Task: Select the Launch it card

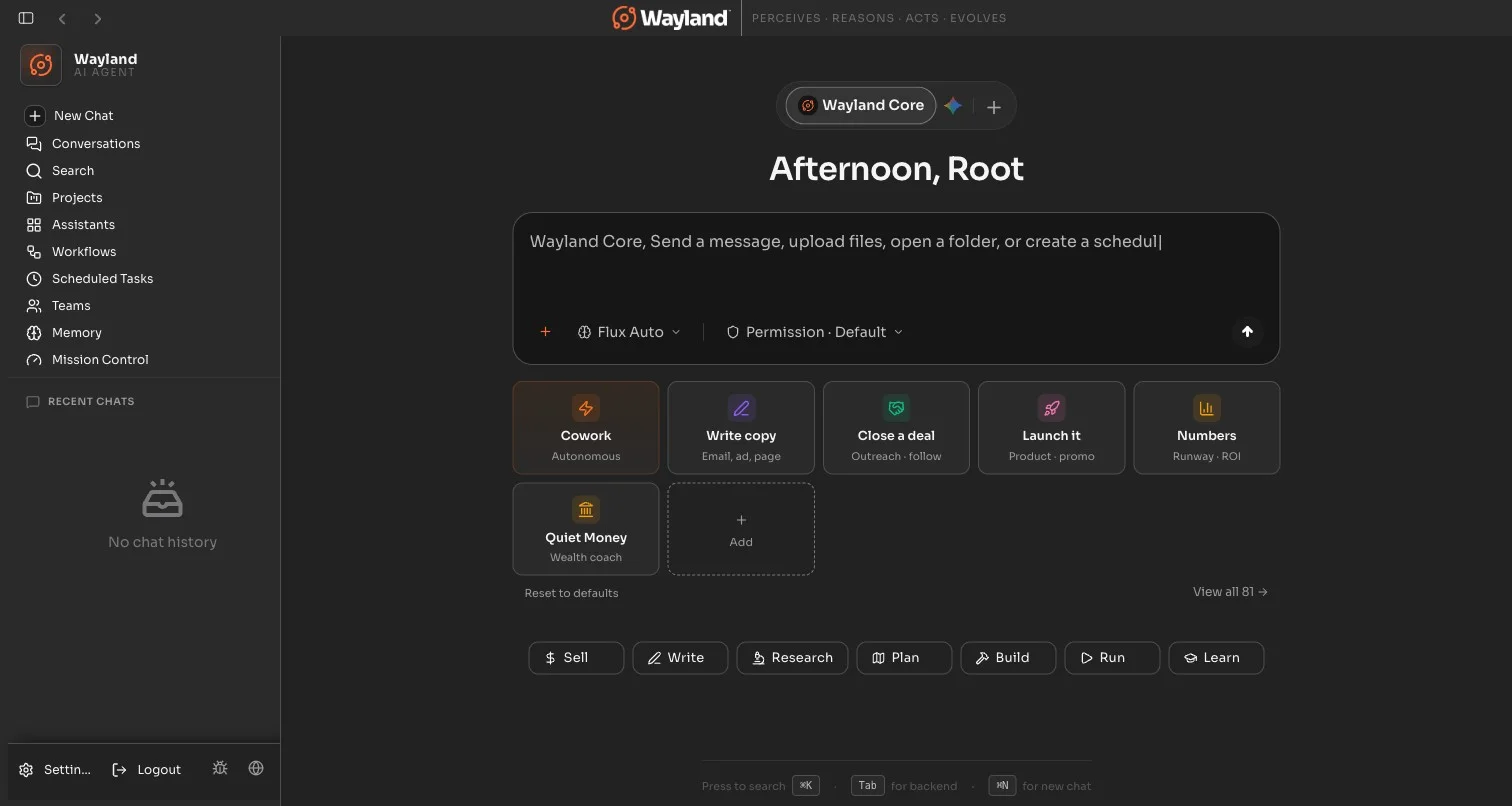Action: 1051,428
